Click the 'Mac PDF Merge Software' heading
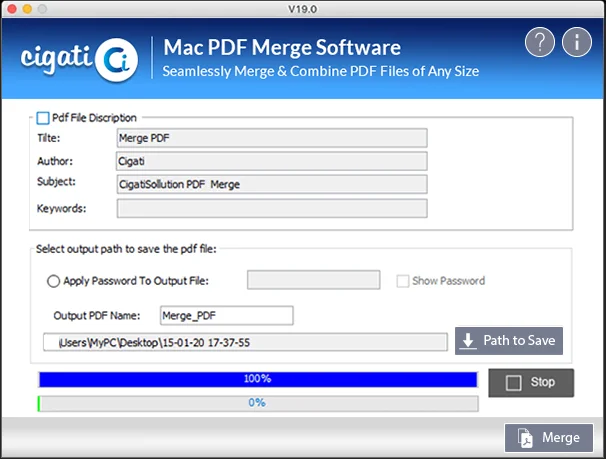Viewport: 606px width, 459px height. click(282, 48)
